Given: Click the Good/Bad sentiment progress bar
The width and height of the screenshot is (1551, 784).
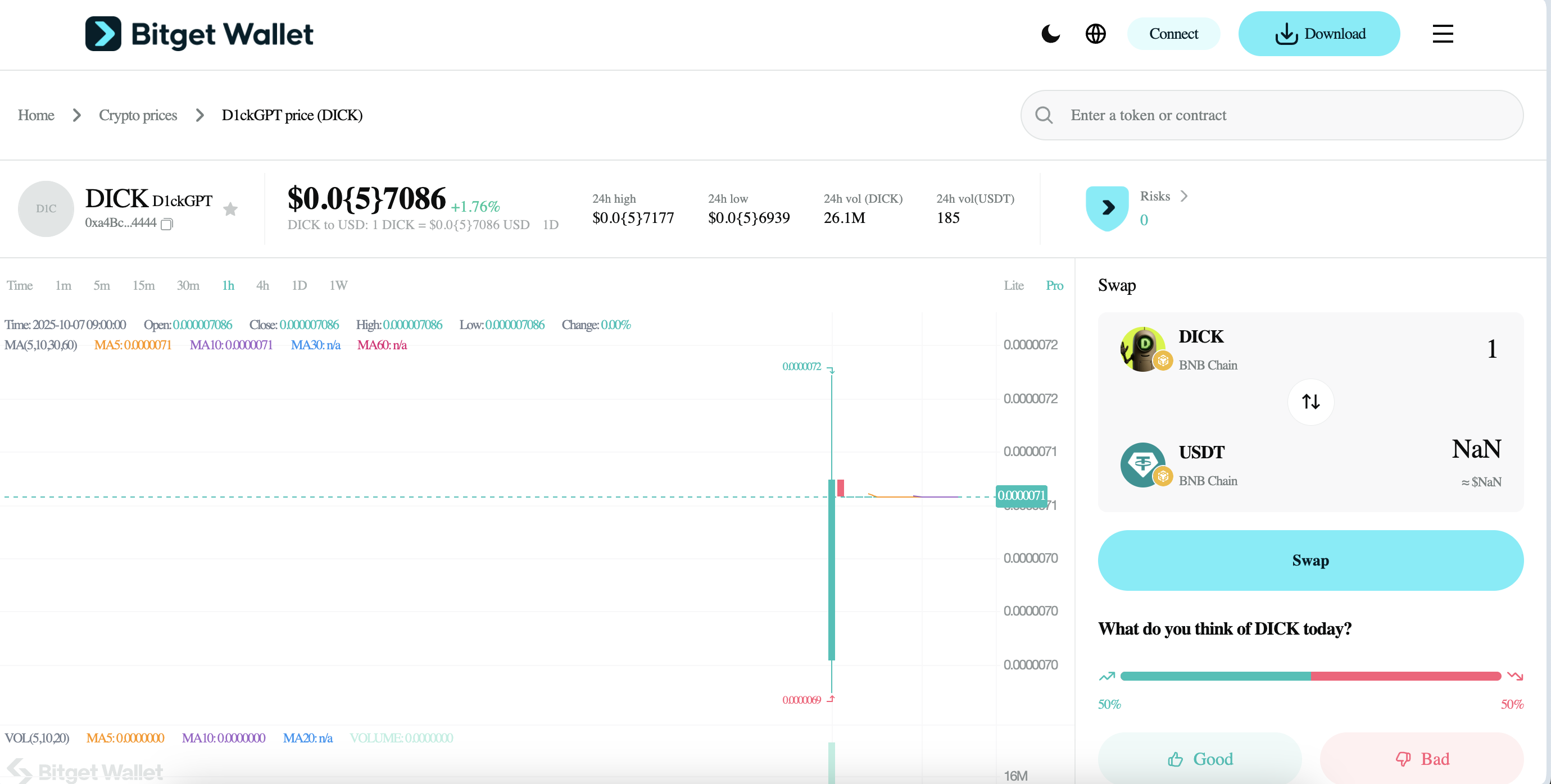Looking at the screenshot, I should [x=1310, y=676].
